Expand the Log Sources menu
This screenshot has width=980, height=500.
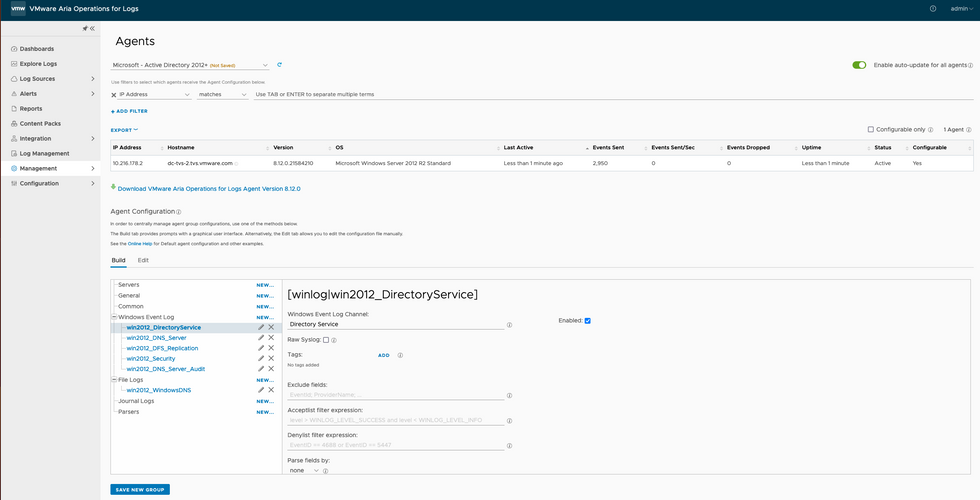point(92,79)
